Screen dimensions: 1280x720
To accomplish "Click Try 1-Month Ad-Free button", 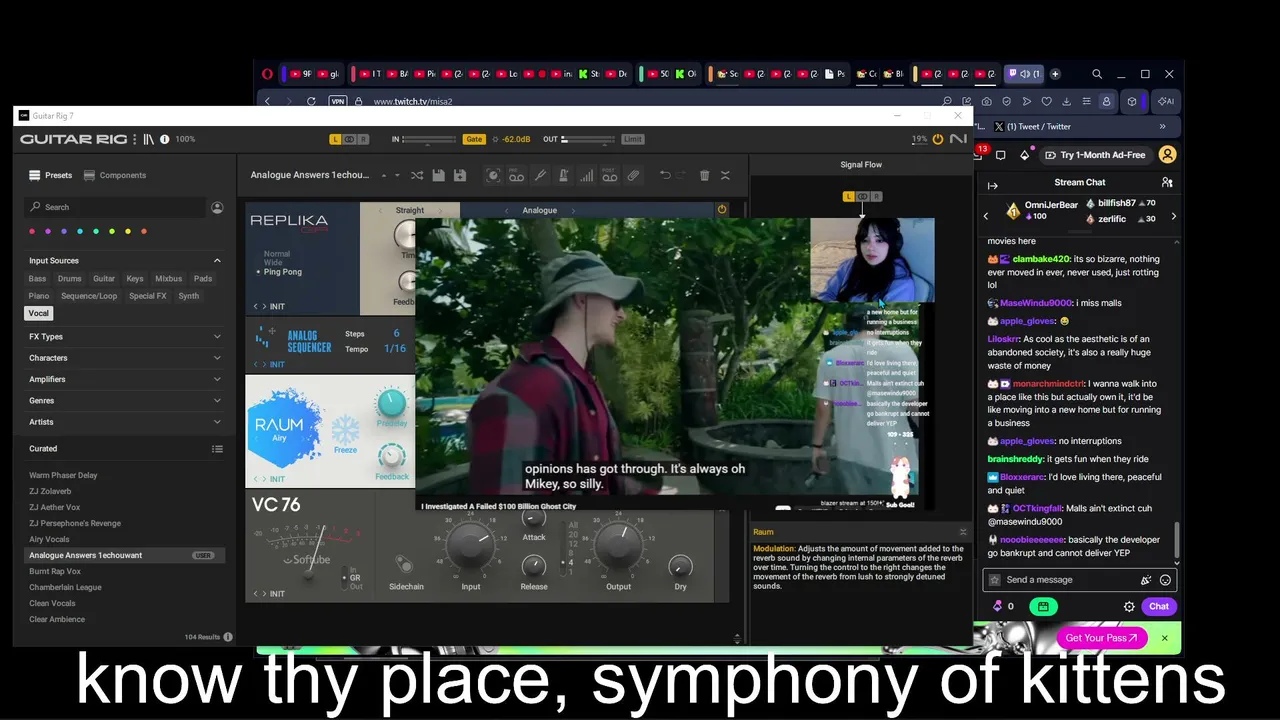I will pos(1096,155).
